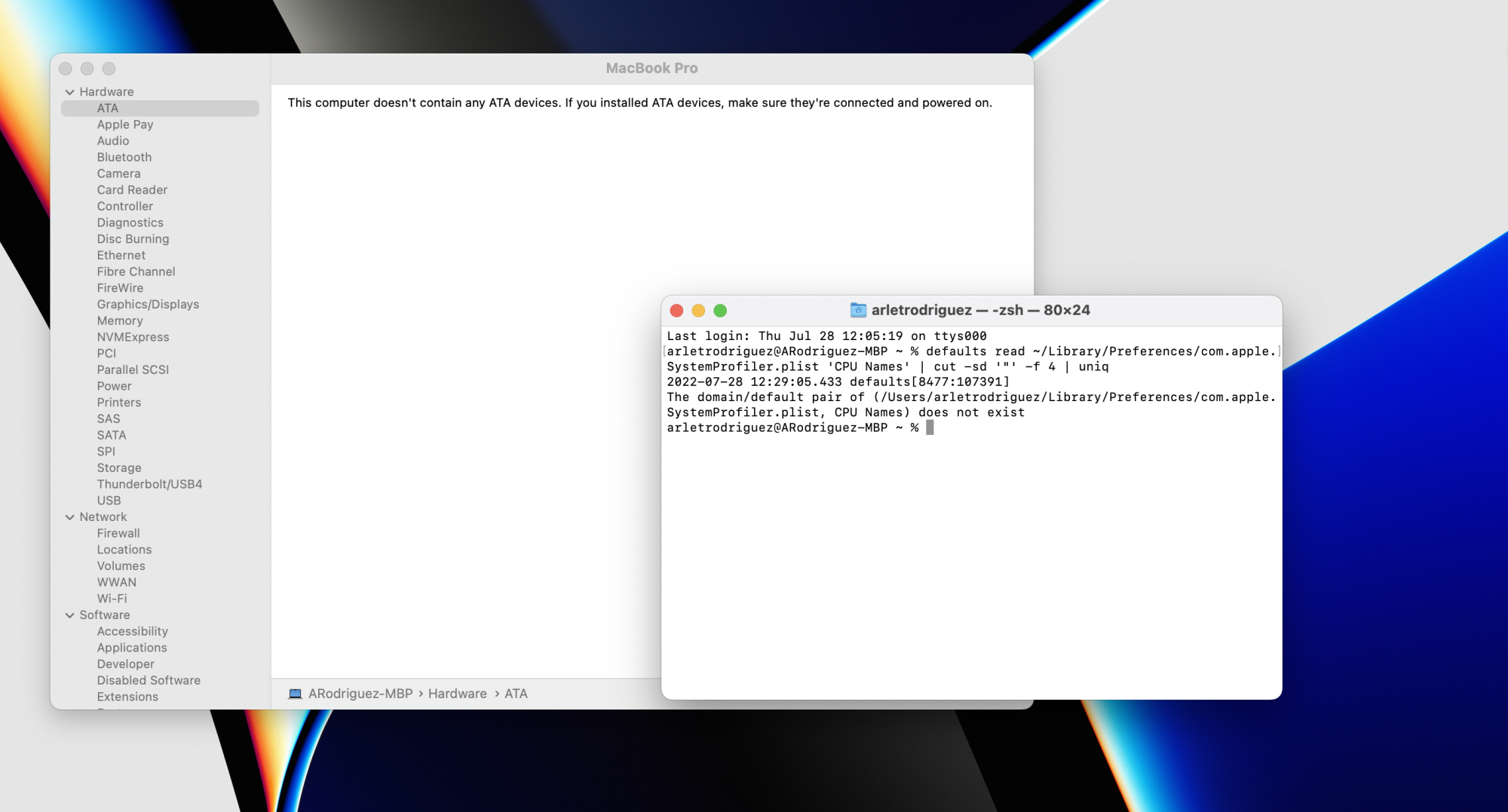The image size is (1508, 812).
Task: Open the NVMExpress entry
Action: [133, 337]
